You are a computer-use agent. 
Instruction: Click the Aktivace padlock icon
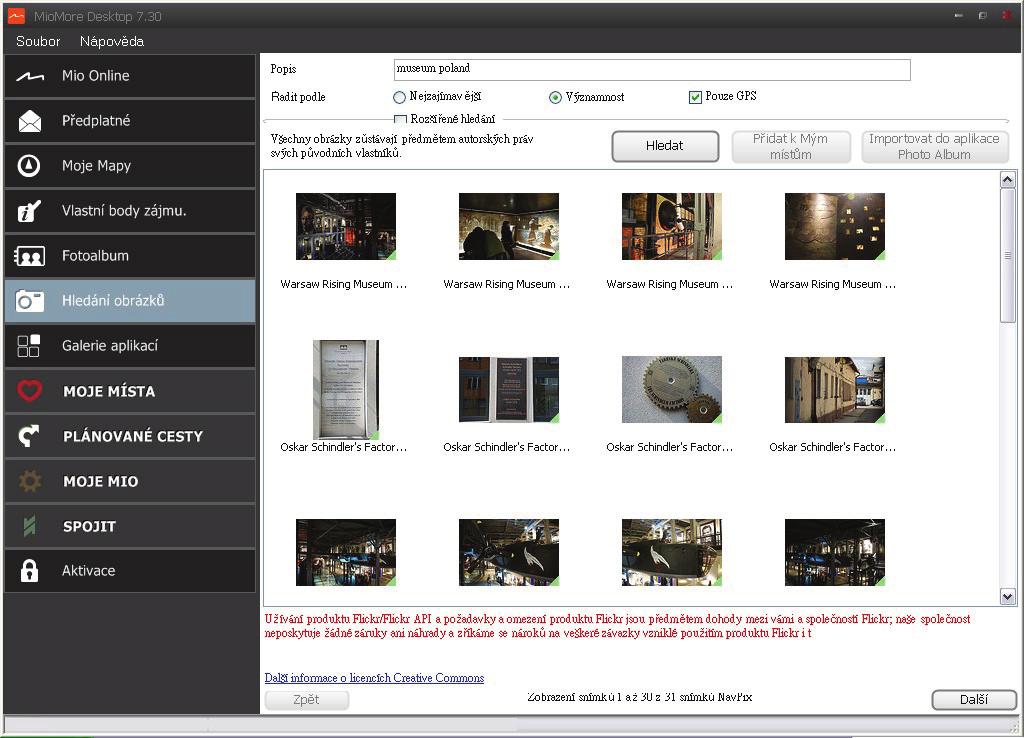click(29, 571)
